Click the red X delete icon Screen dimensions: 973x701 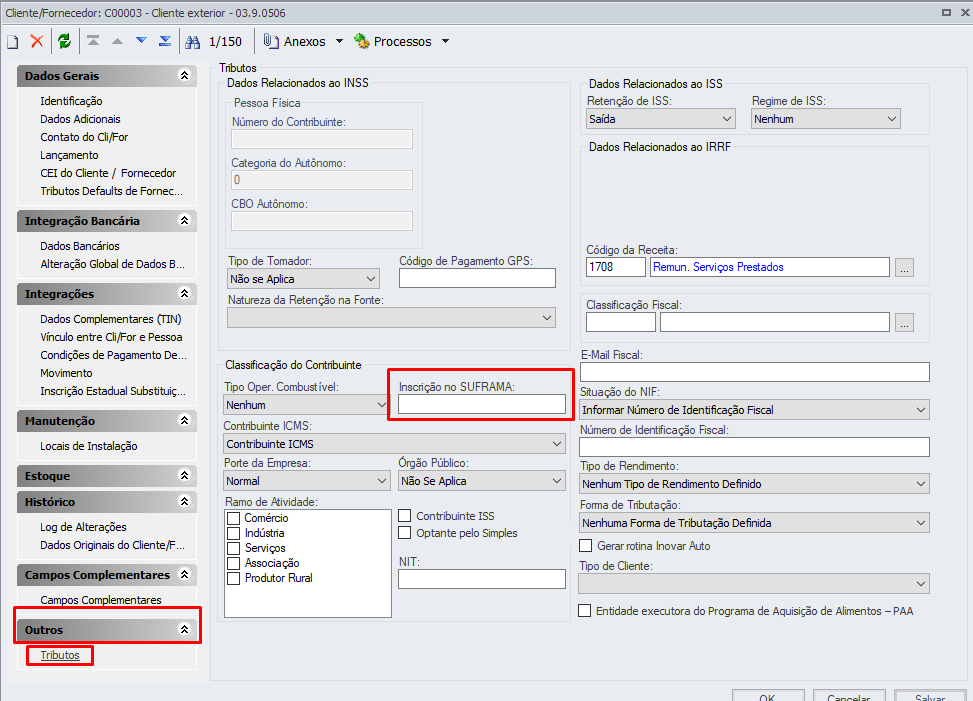[37, 42]
